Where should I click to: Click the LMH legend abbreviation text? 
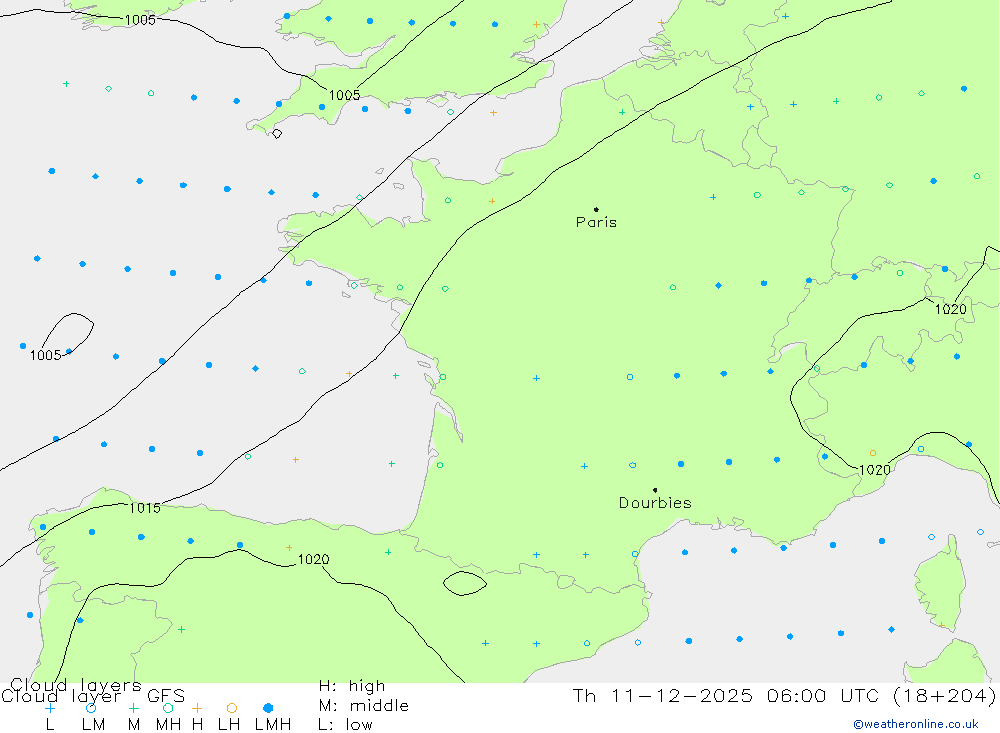pos(273,725)
